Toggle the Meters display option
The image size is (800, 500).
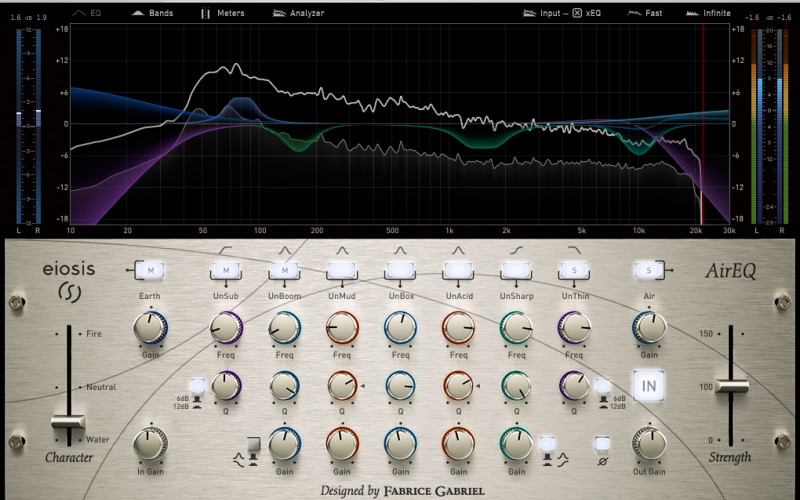pyautogui.click(x=222, y=13)
